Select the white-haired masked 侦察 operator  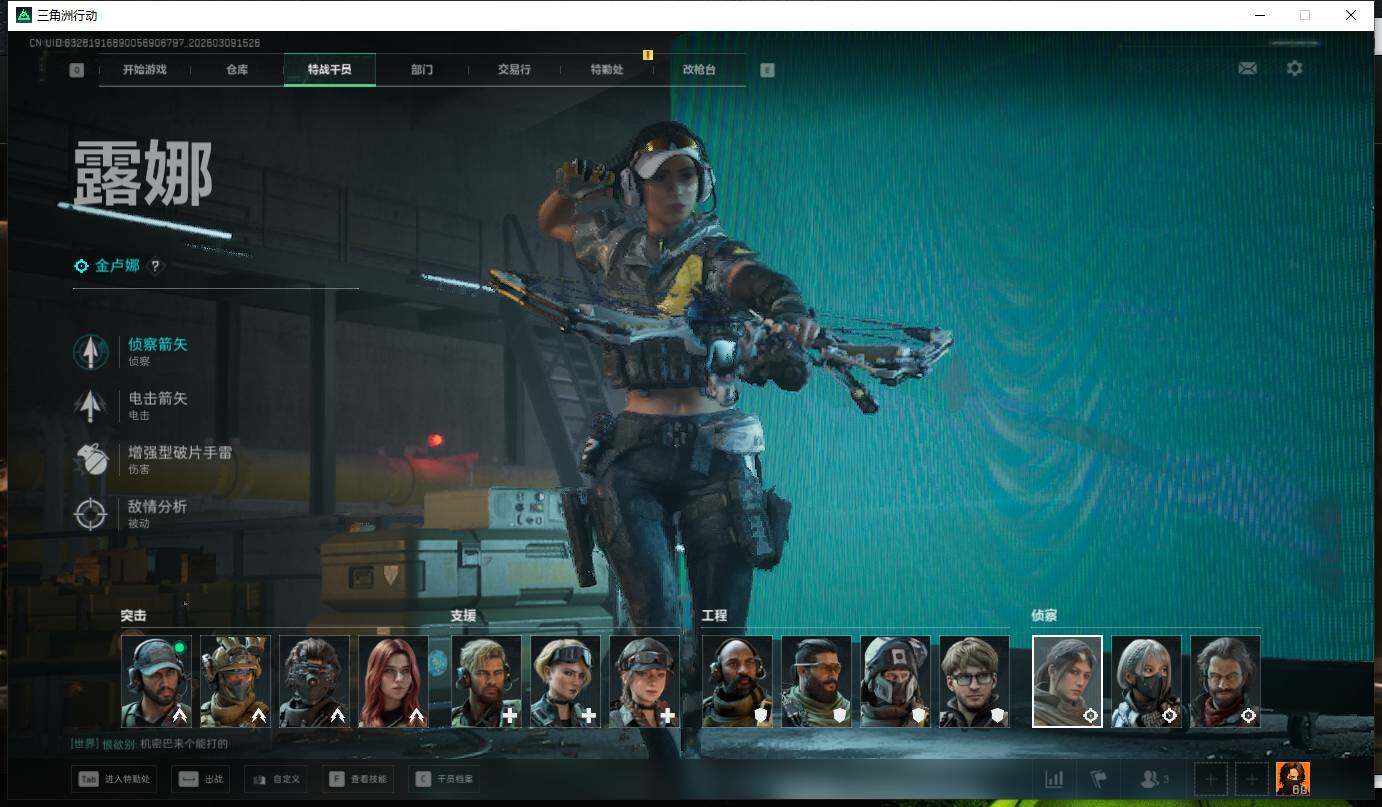1146,681
